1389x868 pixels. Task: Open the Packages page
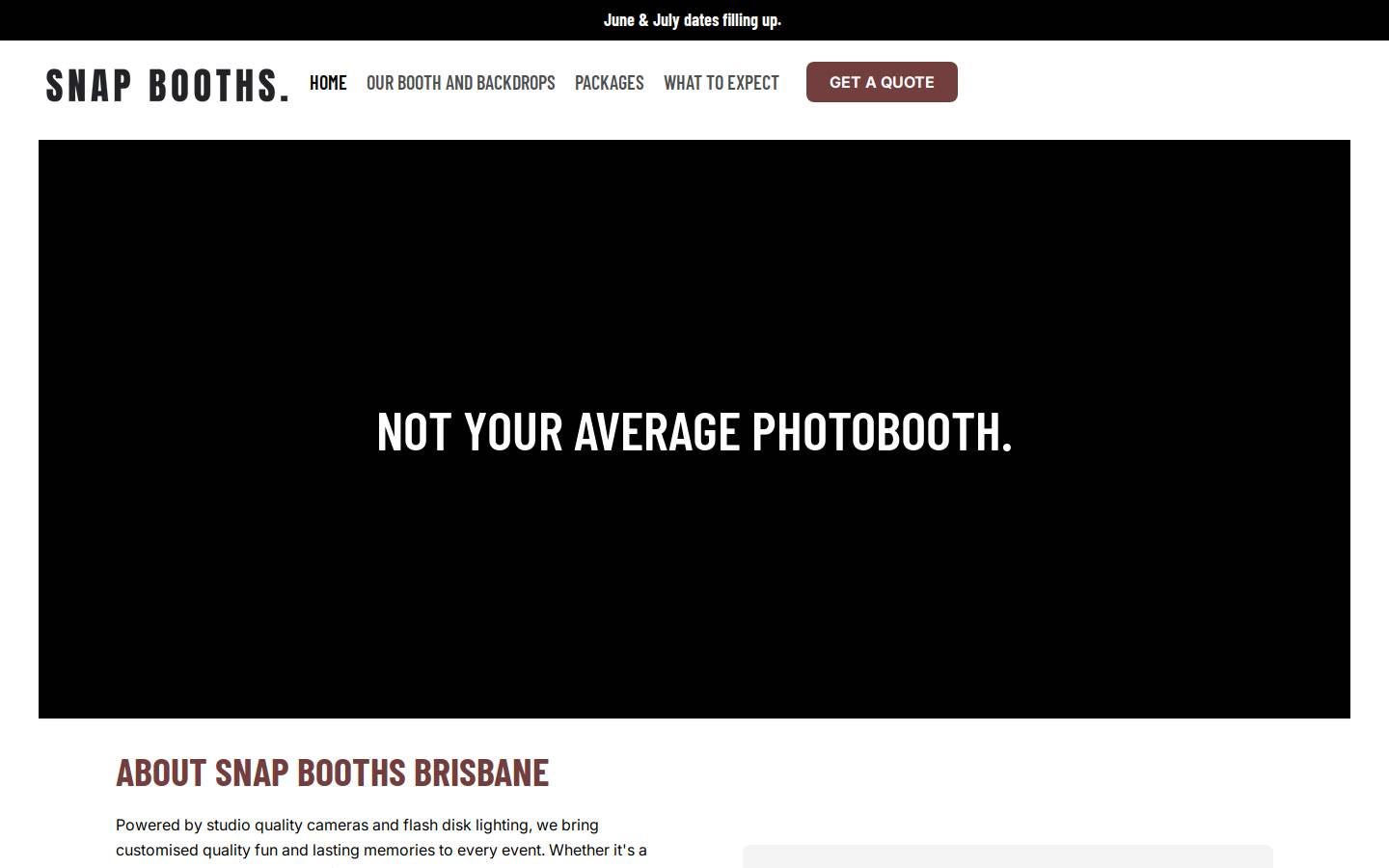click(610, 83)
